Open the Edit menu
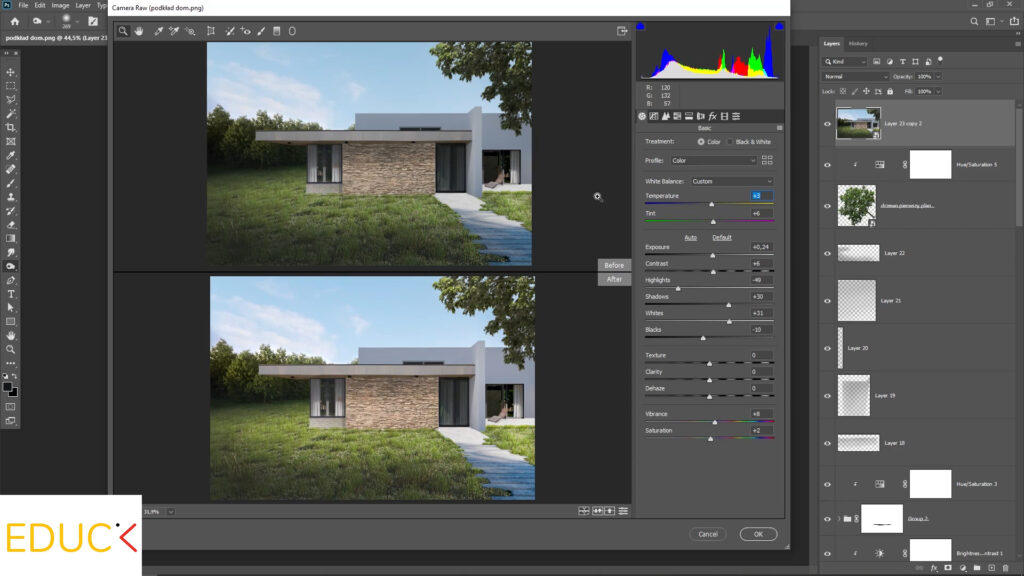Screen dimensions: 1024x576 click(x=40, y=5)
